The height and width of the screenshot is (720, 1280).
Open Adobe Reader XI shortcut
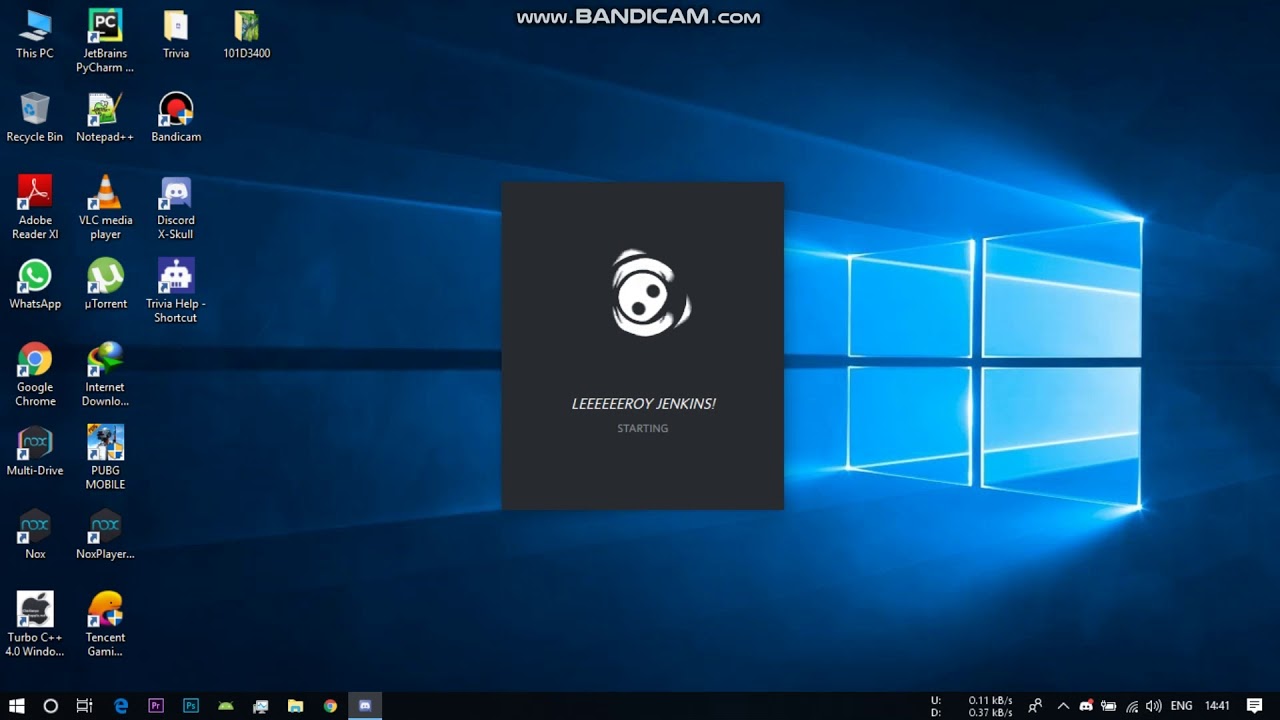click(x=35, y=207)
